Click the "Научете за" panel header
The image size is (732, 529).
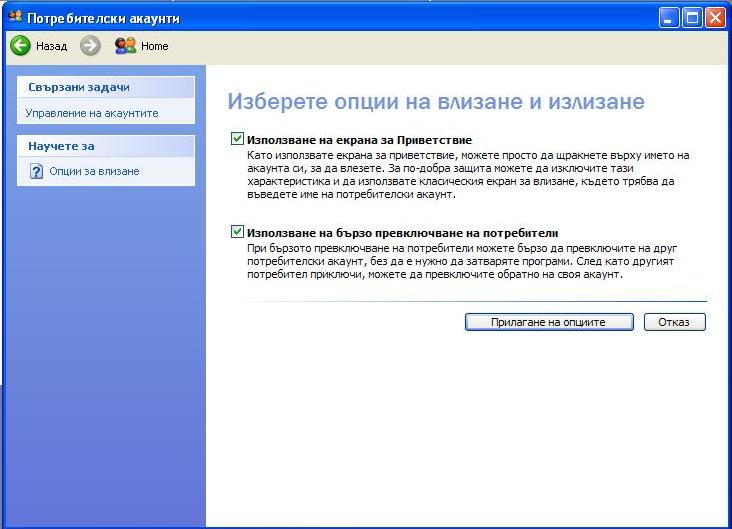(55, 146)
